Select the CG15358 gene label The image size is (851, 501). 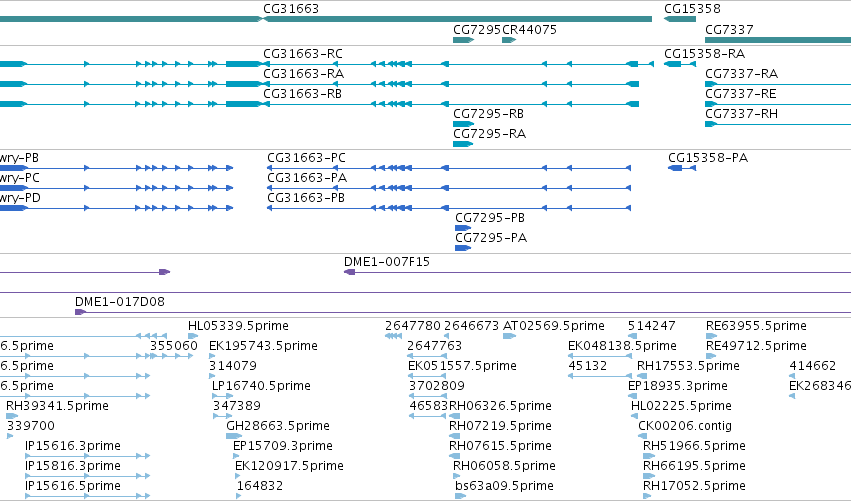(x=693, y=9)
